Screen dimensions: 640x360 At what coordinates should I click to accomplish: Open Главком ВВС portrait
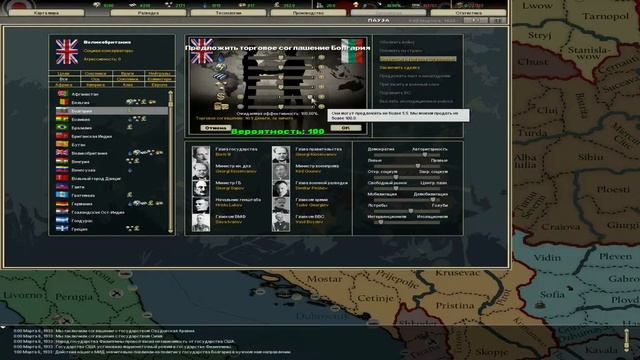(x=281, y=222)
